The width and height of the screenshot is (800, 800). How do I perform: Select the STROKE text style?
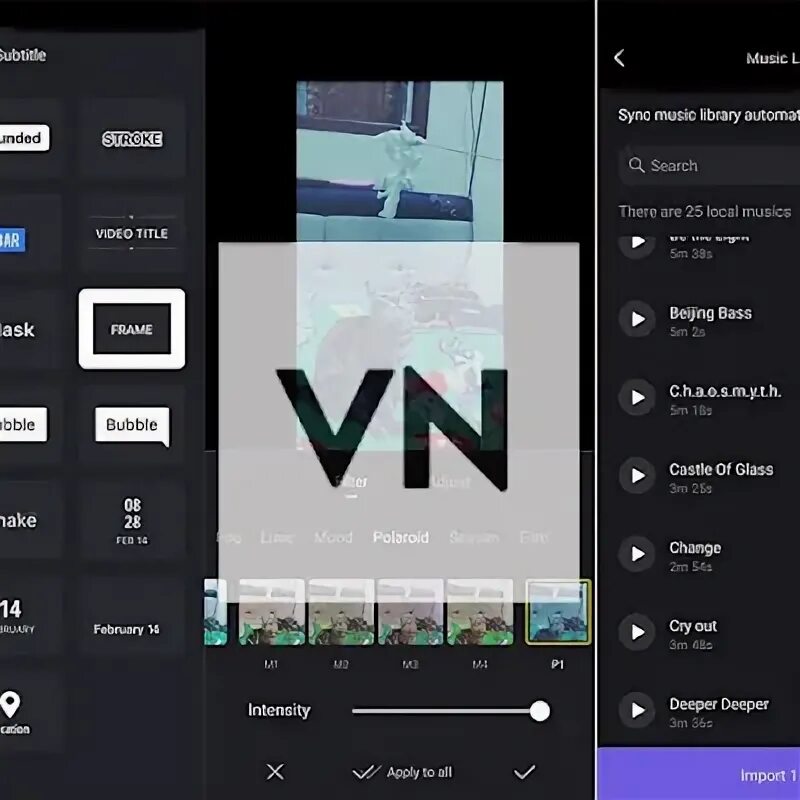tap(132, 139)
